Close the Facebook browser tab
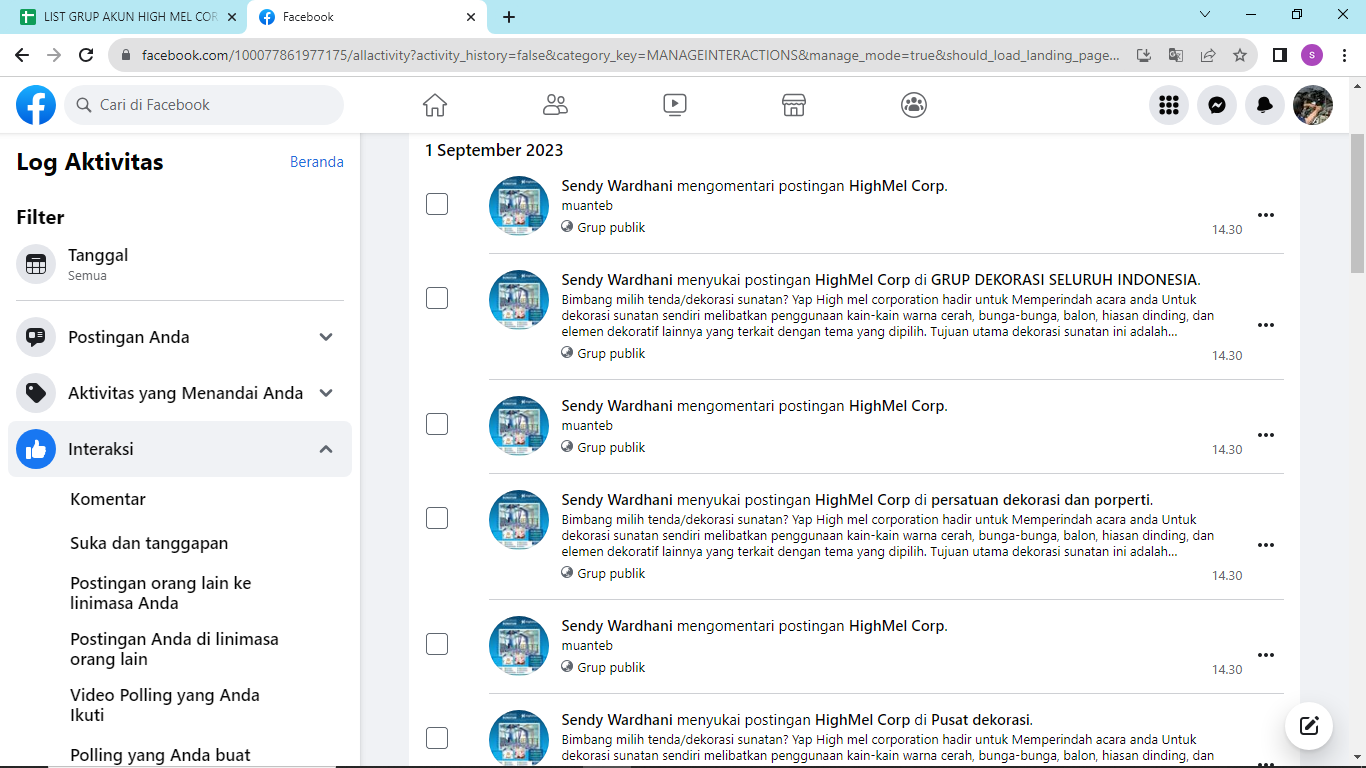1366x768 pixels. click(x=471, y=17)
